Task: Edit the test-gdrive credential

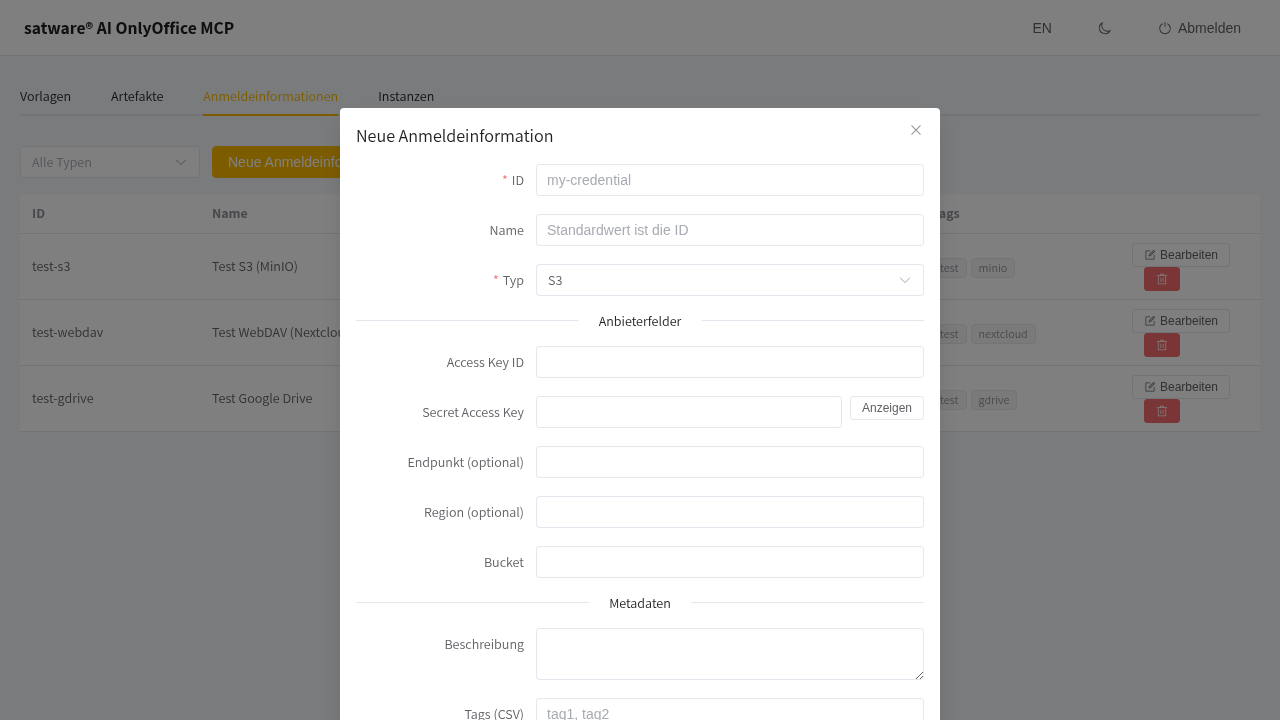Action: tap(1181, 387)
